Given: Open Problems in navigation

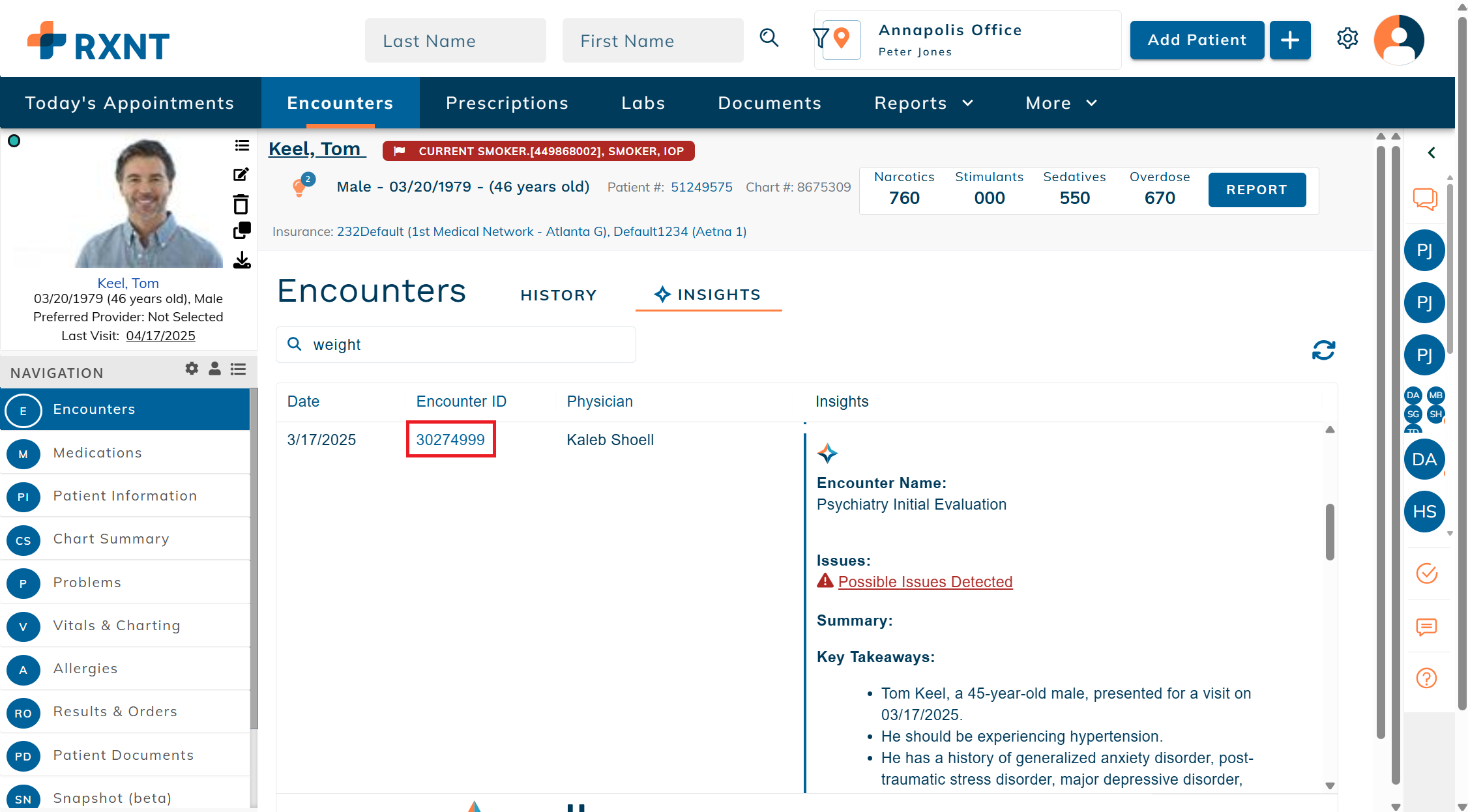Looking at the screenshot, I should 125,583.
